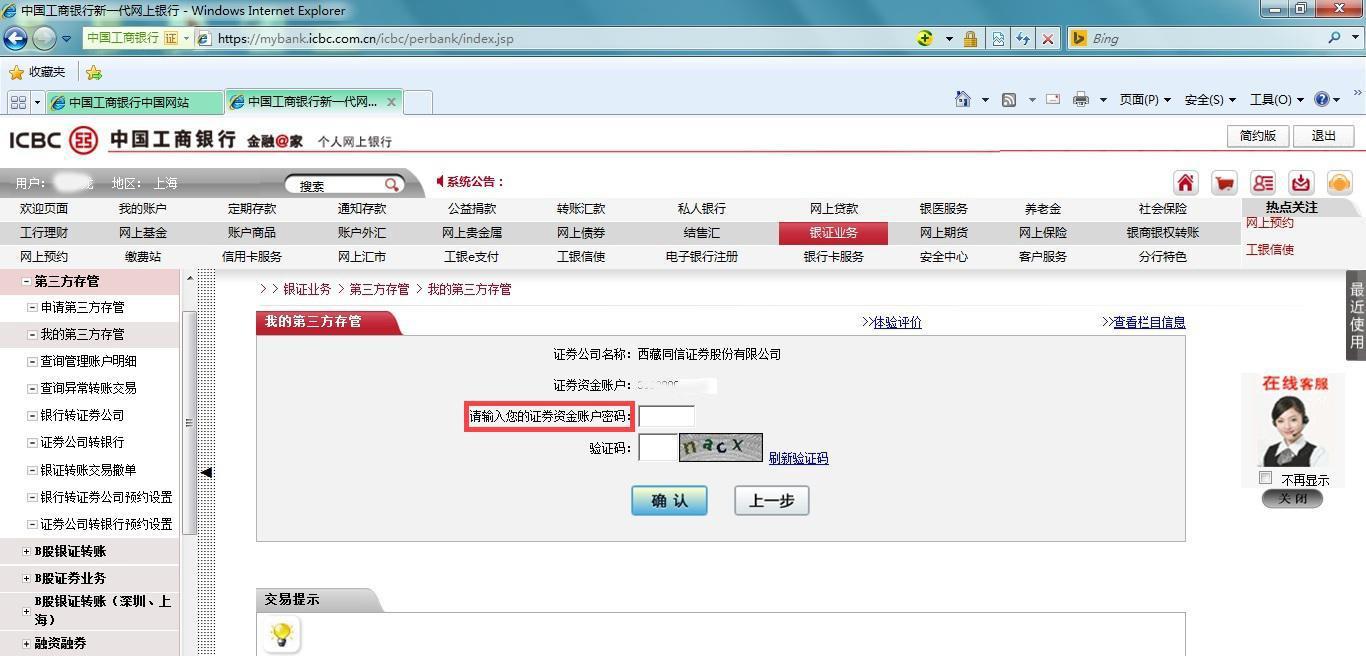Click the 关闭 button under online service
Screen dimensions: 1366x656
1292,498
